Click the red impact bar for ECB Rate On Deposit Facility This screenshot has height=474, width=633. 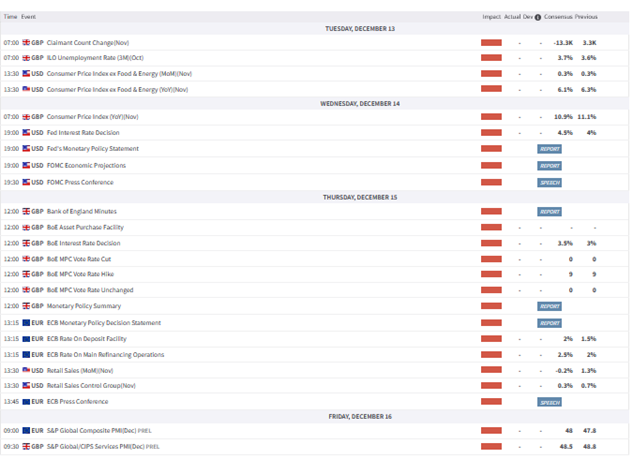click(x=491, y=339)
